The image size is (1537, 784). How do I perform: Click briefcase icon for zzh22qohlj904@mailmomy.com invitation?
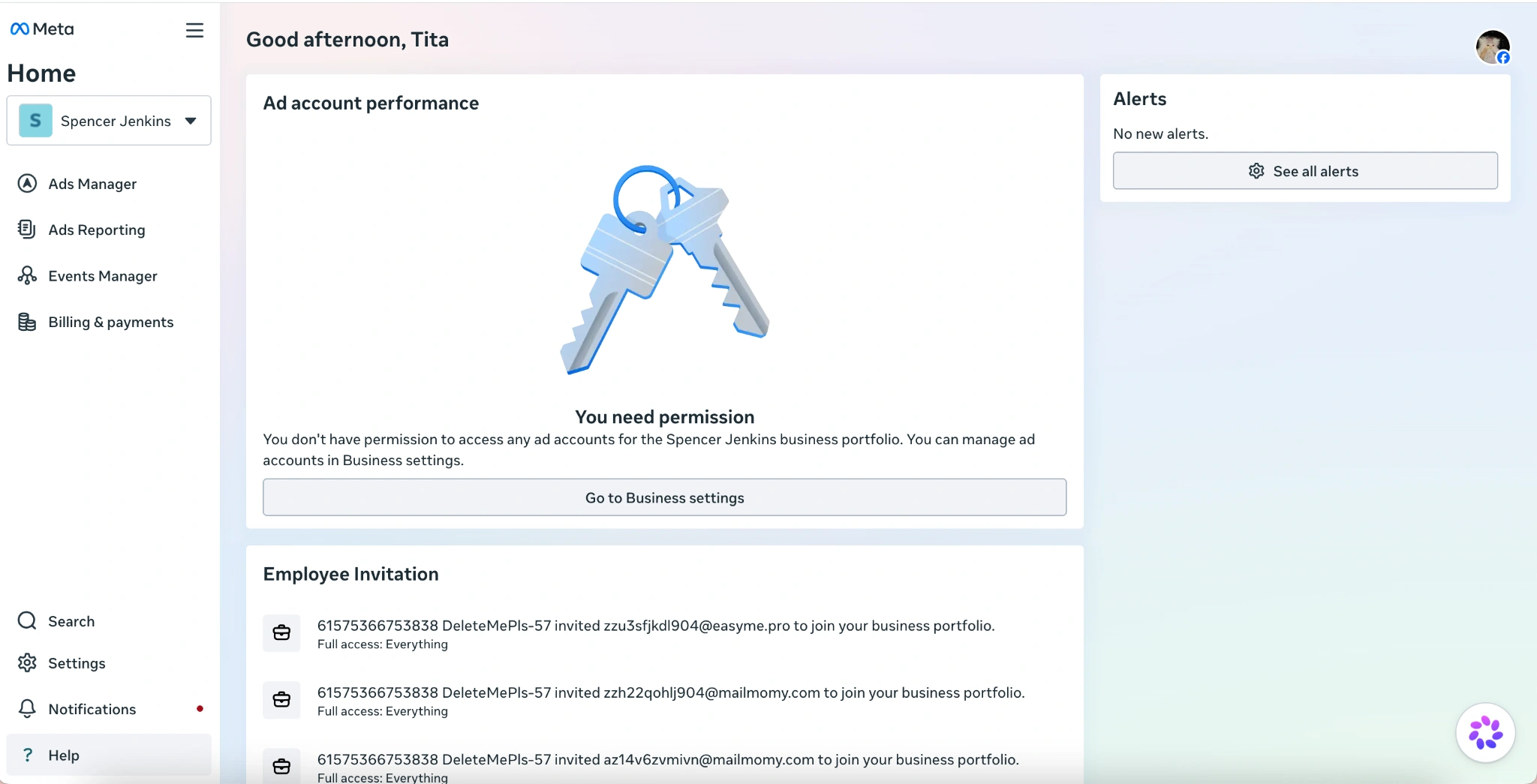tap(281, 700)
